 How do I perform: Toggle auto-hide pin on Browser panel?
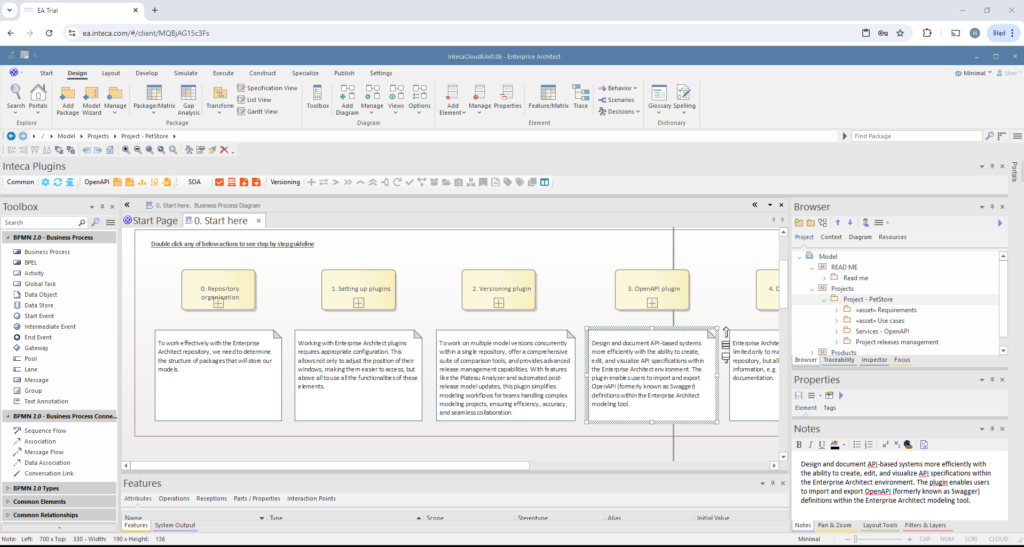click(x=991, y=206)
